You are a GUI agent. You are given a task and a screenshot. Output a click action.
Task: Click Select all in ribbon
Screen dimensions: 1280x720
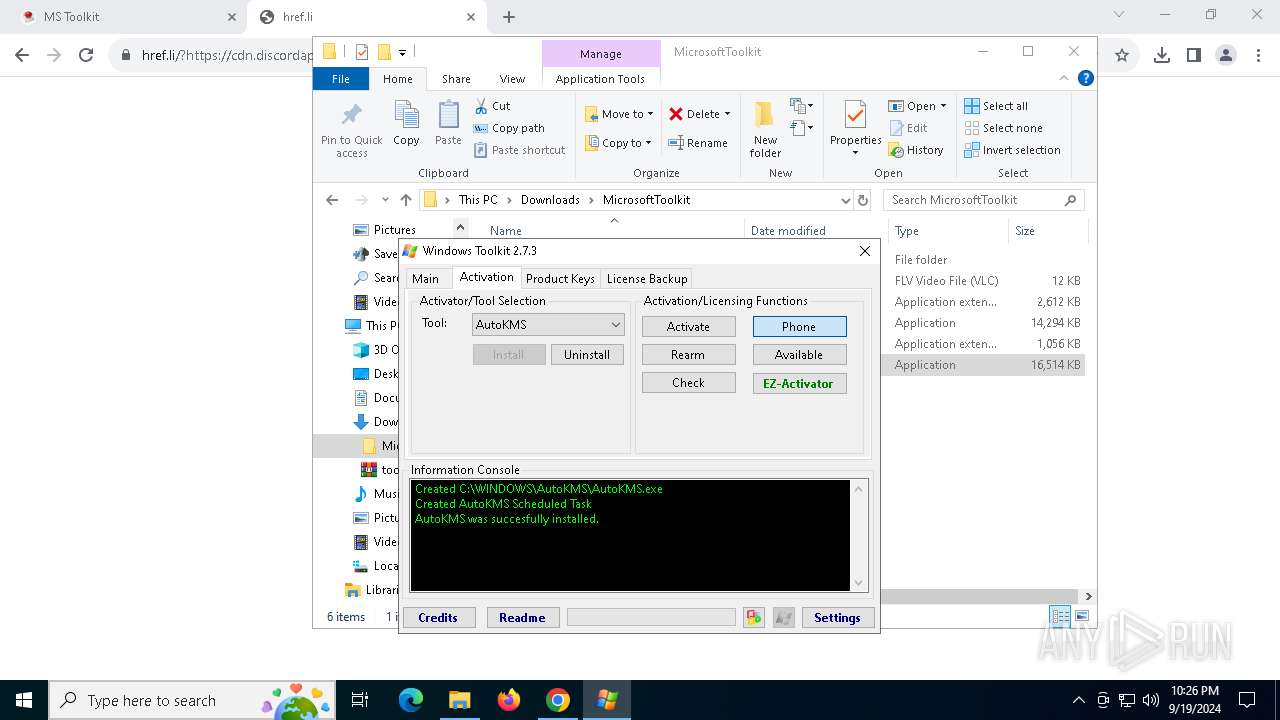996,106
